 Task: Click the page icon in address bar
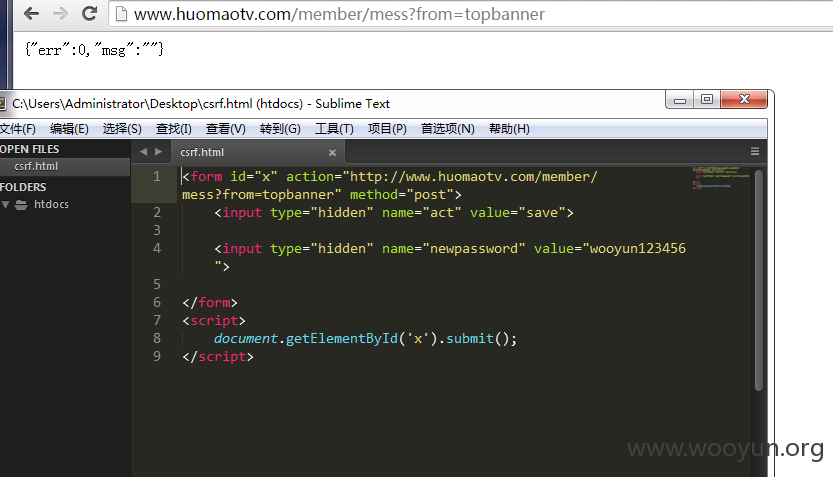click(x=121, y=14)
